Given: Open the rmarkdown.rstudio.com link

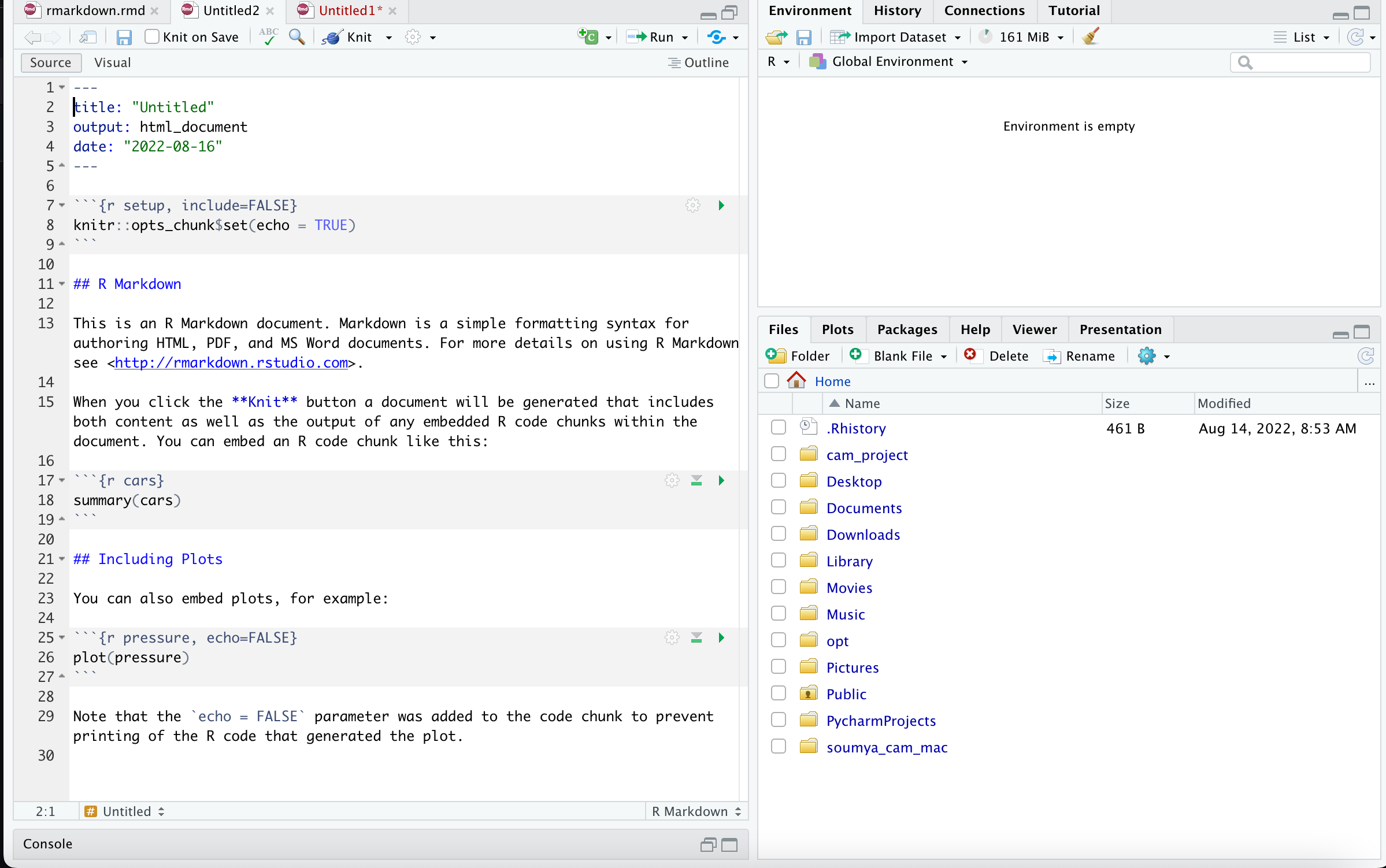Looking at the screenshot, I should 231,362.
